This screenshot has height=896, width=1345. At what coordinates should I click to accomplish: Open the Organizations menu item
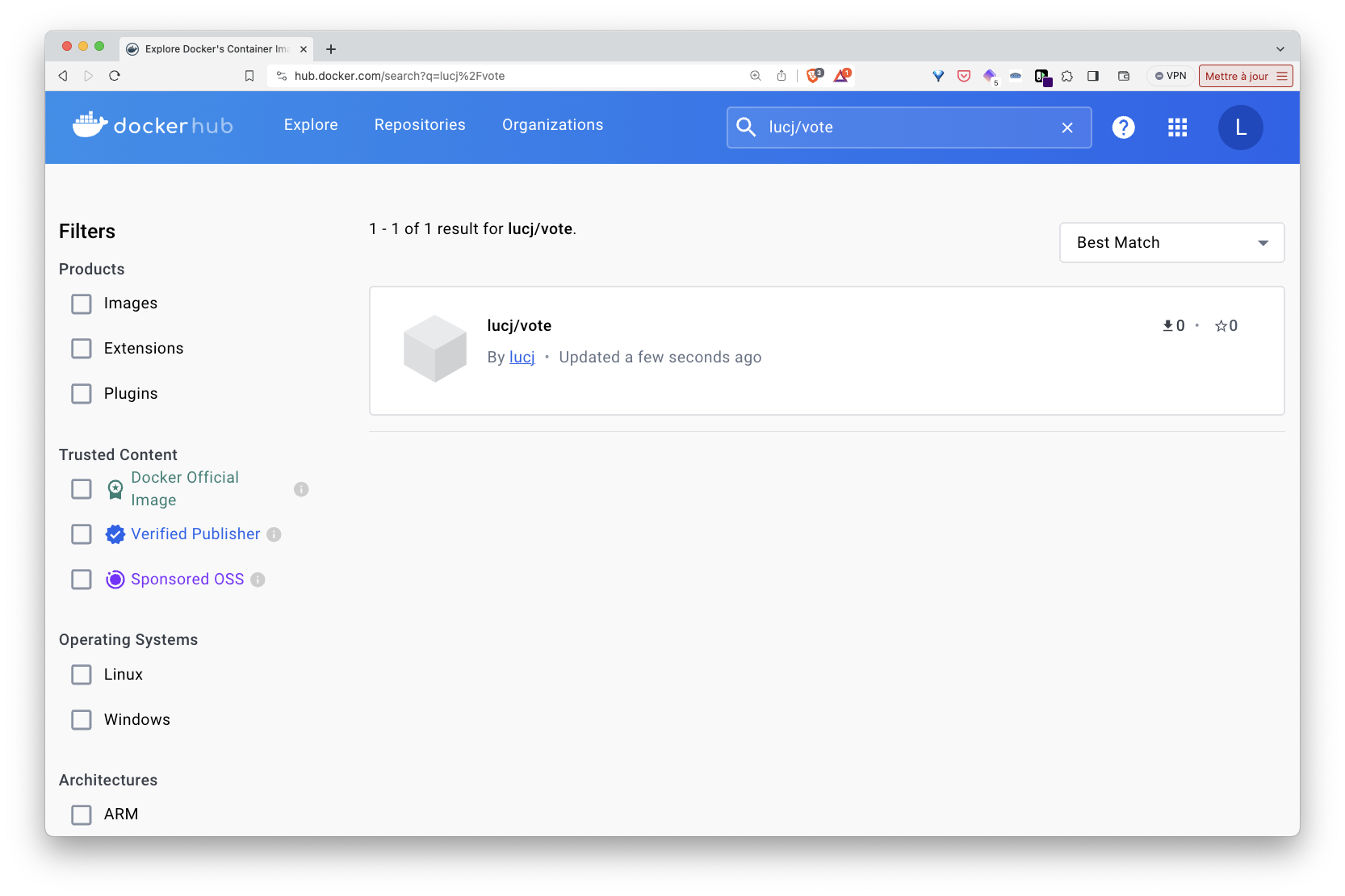[552, 124]
